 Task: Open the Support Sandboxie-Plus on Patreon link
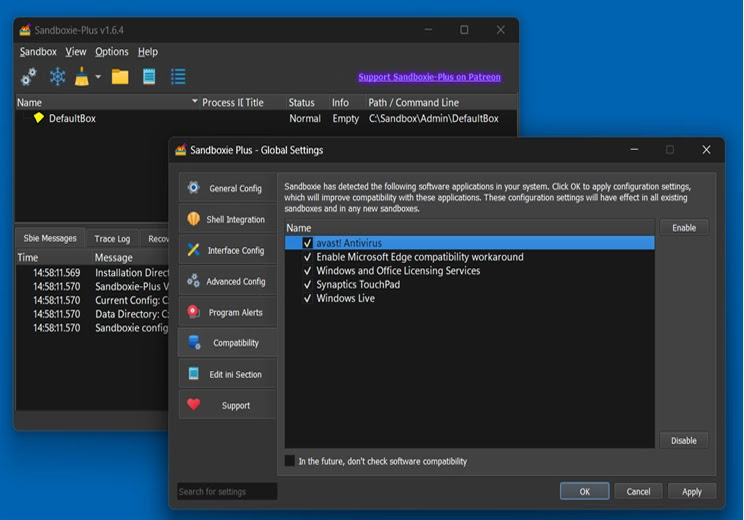pyautogui.click(x=429, y=77)
